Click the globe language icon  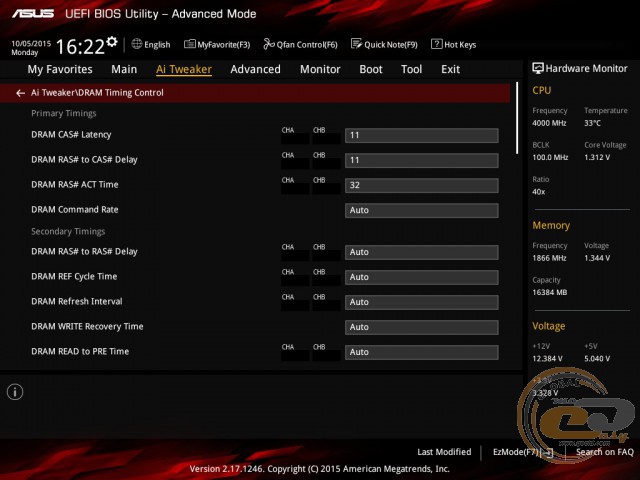137,44
